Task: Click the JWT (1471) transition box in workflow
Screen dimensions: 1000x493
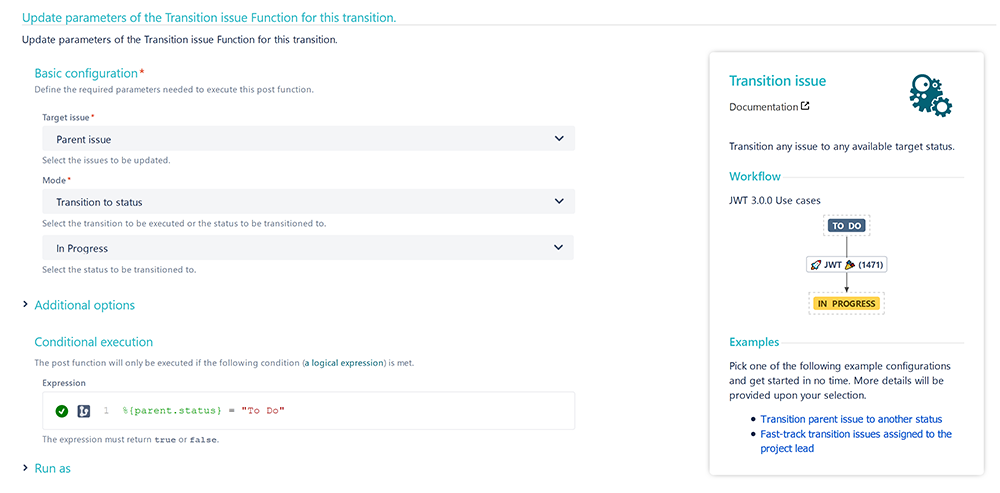Action: 846,265
